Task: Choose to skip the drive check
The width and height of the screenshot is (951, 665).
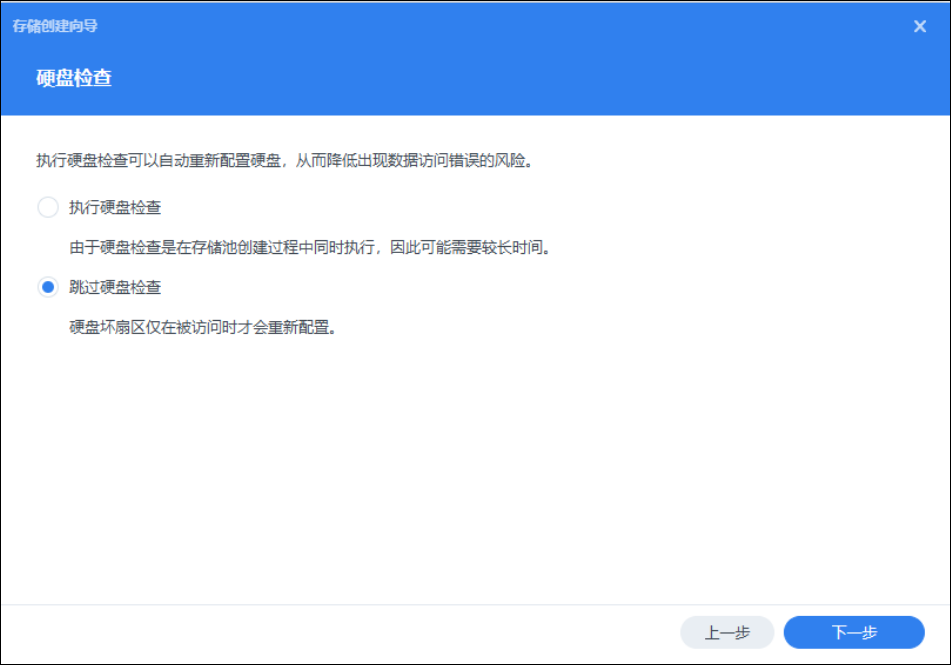Action: click(47, 287)
